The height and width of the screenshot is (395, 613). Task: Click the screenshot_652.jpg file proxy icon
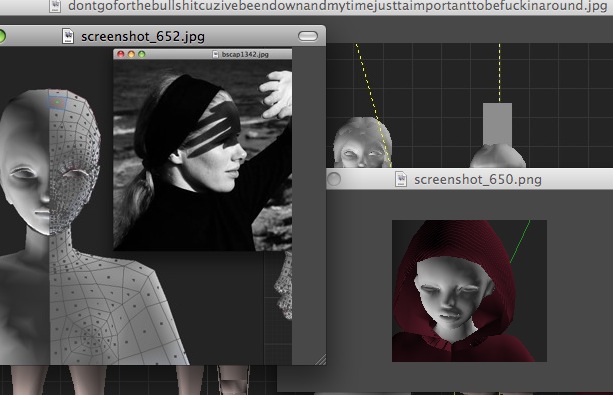68,36
